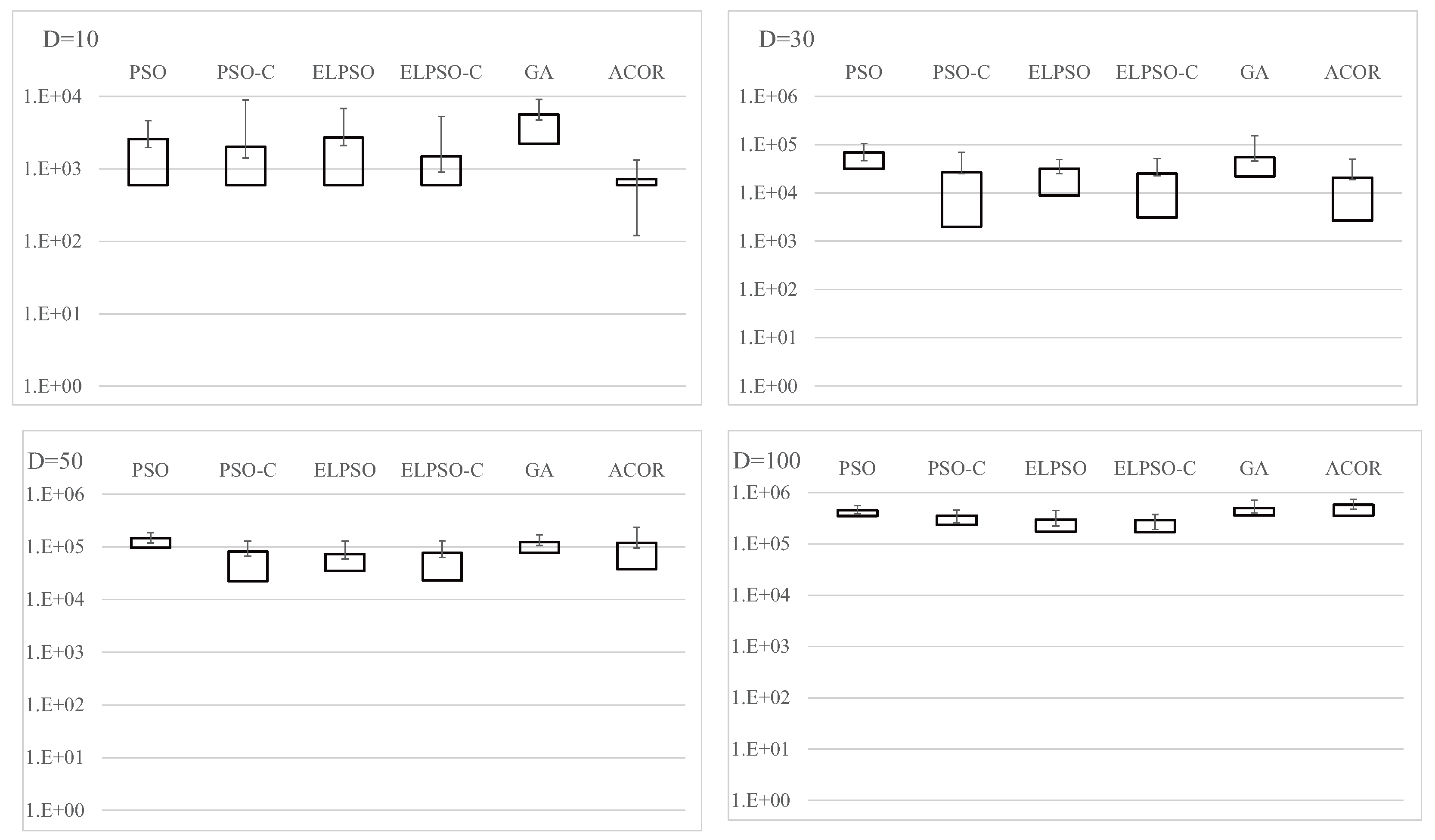Click the D=30 chart title
The height and width of the screenshot is (840, 1435).
coord(787,39)
